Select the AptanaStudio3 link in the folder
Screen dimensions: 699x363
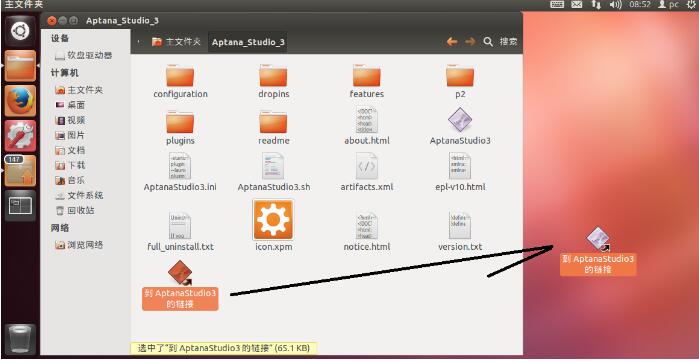click(x=180, y=285)
